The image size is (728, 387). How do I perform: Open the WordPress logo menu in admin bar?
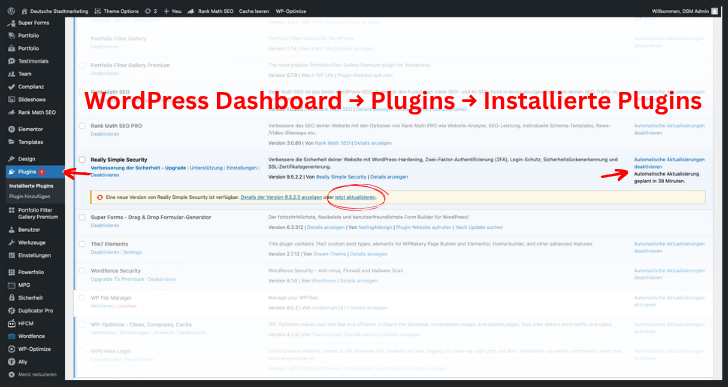(11, 11)
